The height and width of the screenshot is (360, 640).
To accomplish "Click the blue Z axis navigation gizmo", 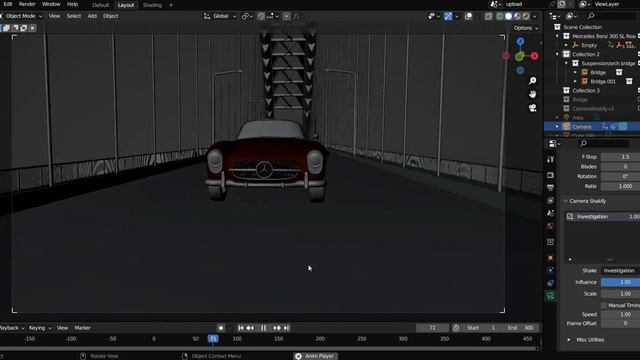I will pyautogui.click(x=520, y=42).
